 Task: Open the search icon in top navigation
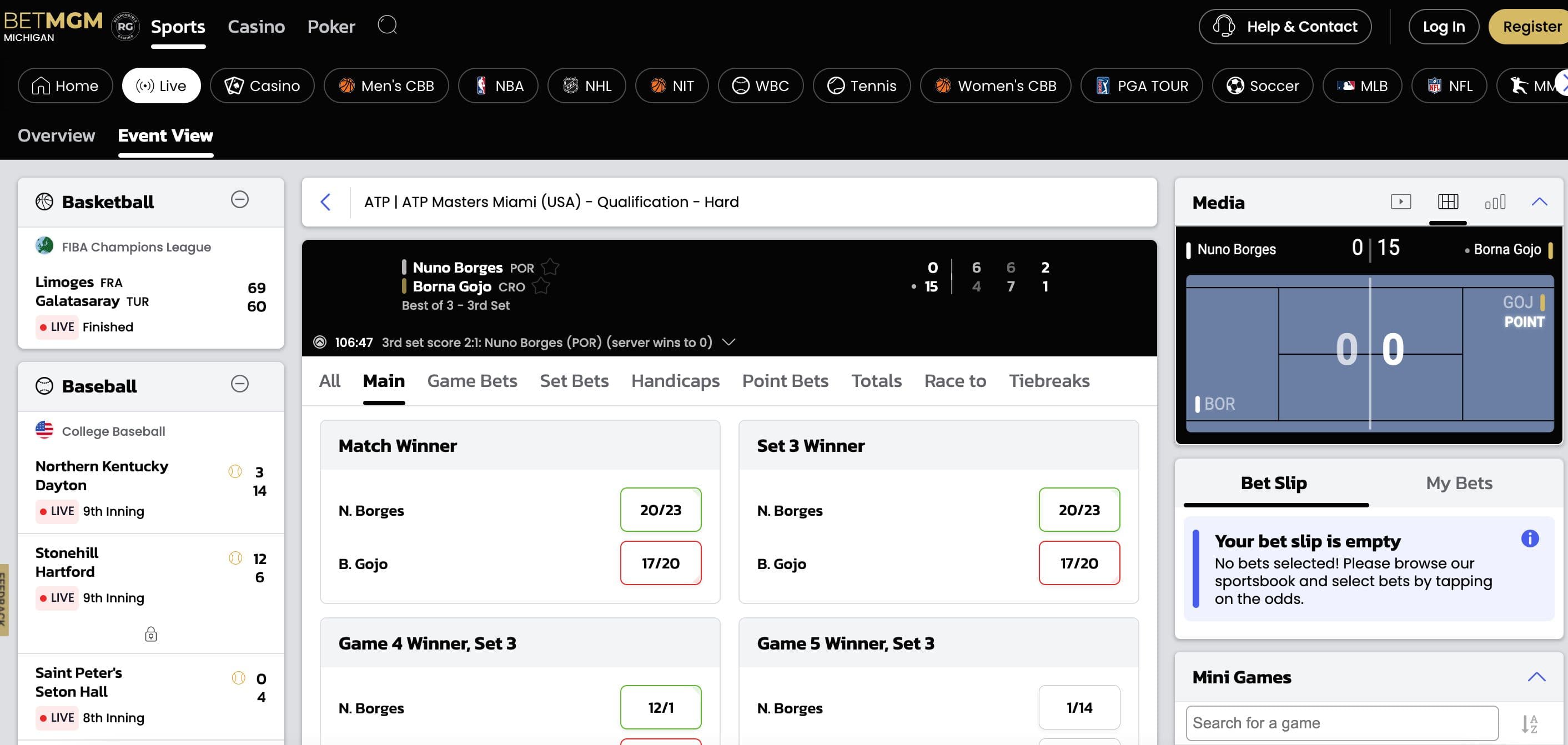point(387,26)
